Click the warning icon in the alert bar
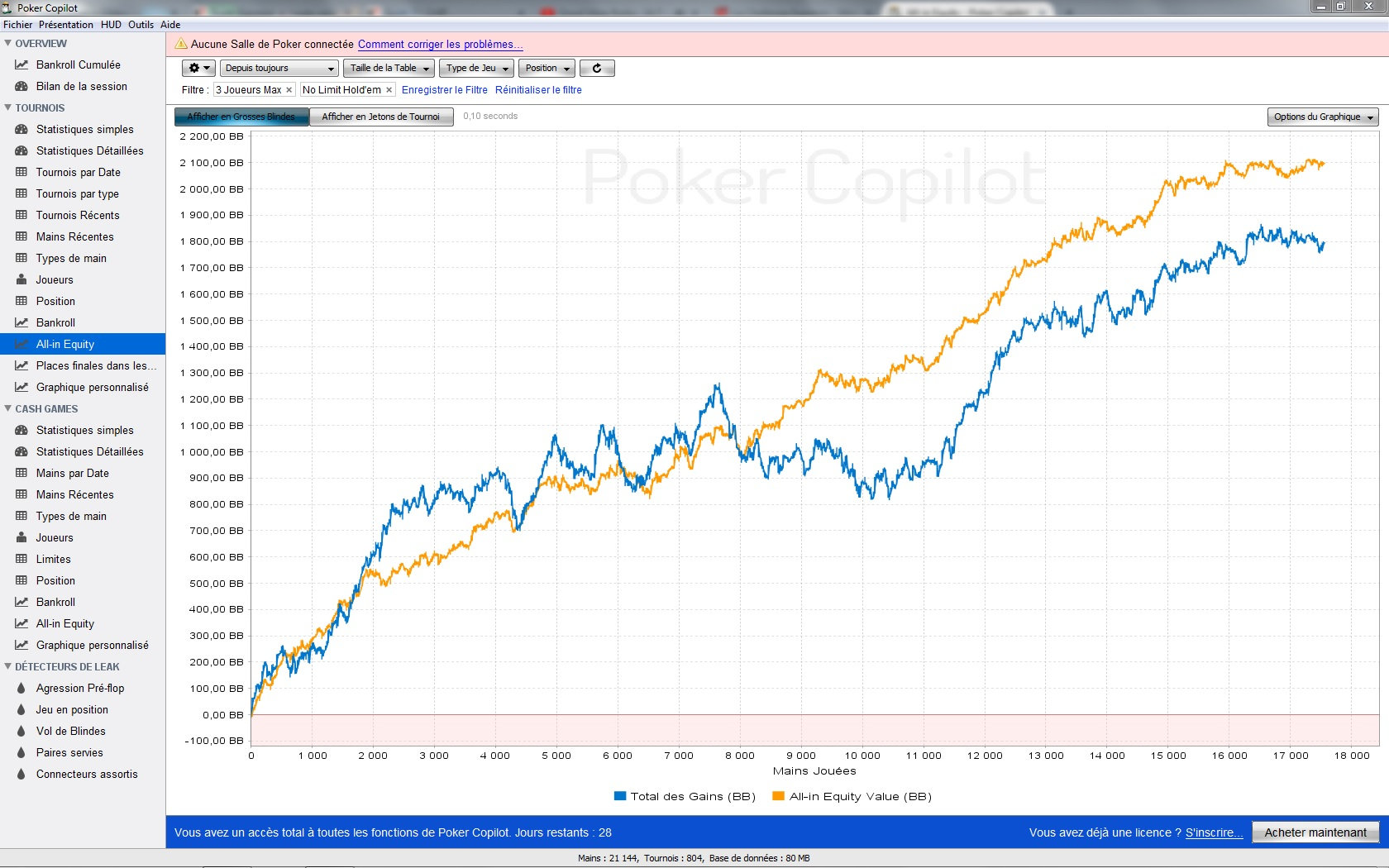1389x868 pixels. click(x=181, y=44)
